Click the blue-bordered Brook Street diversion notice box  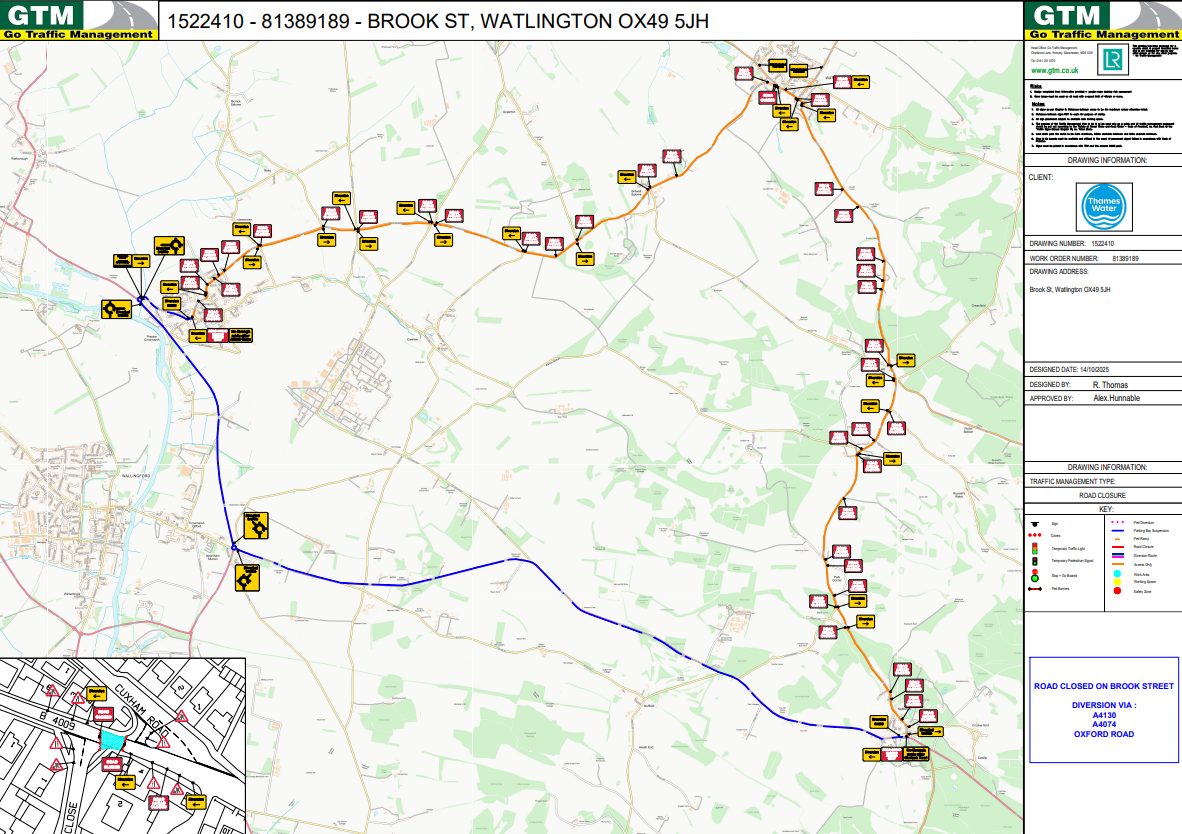point(1103,710)
